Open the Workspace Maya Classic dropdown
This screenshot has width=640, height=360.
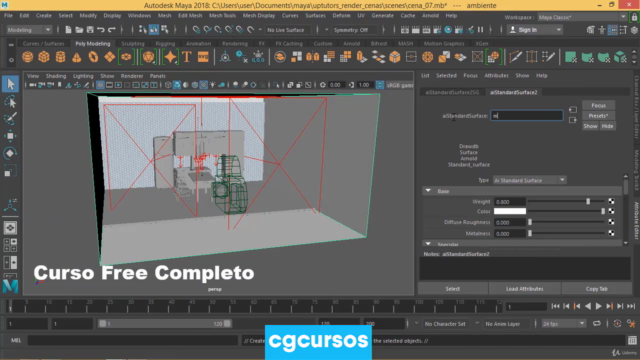582,17
